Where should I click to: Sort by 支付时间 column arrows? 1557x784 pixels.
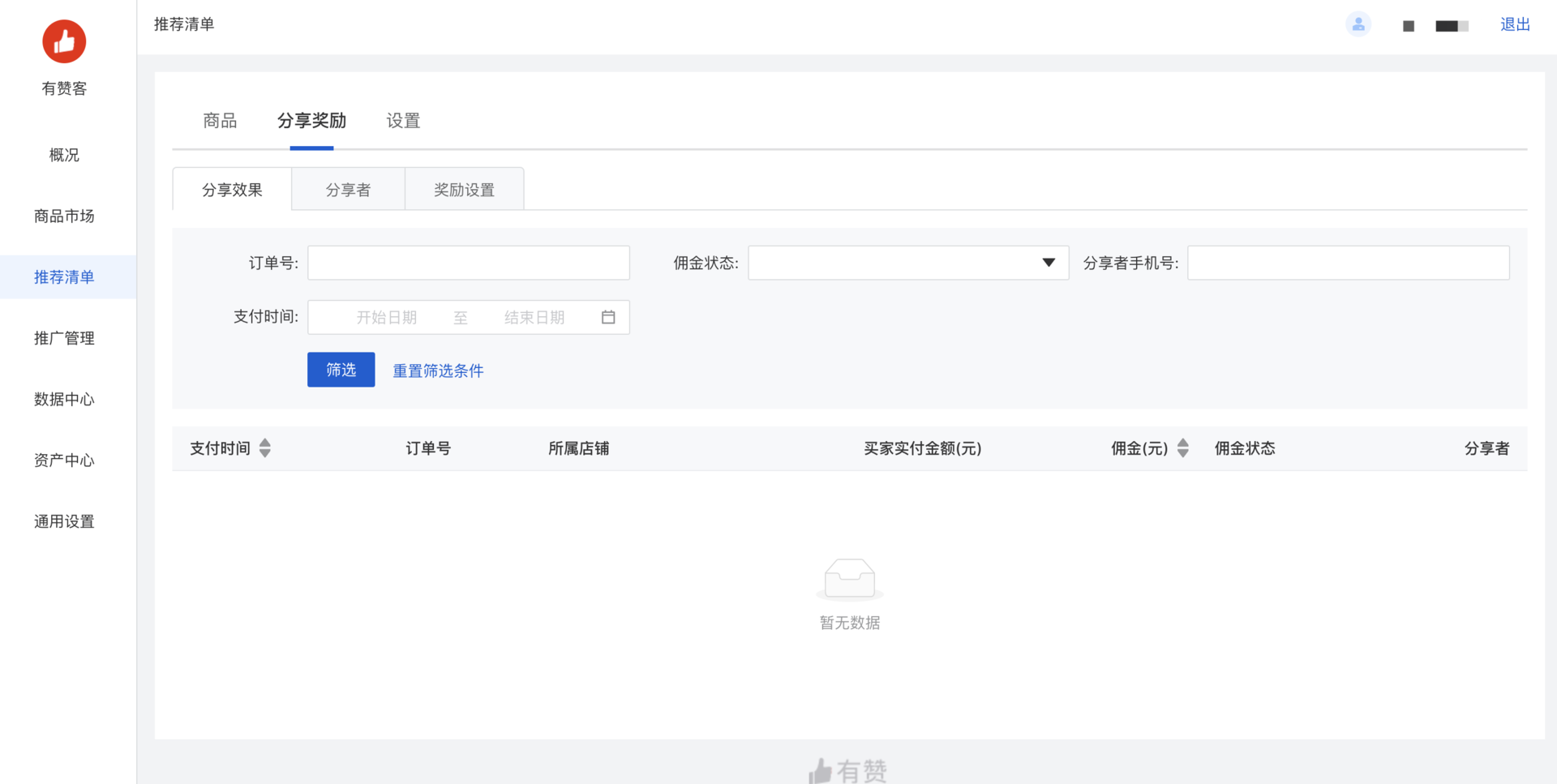tap(265, 448)
